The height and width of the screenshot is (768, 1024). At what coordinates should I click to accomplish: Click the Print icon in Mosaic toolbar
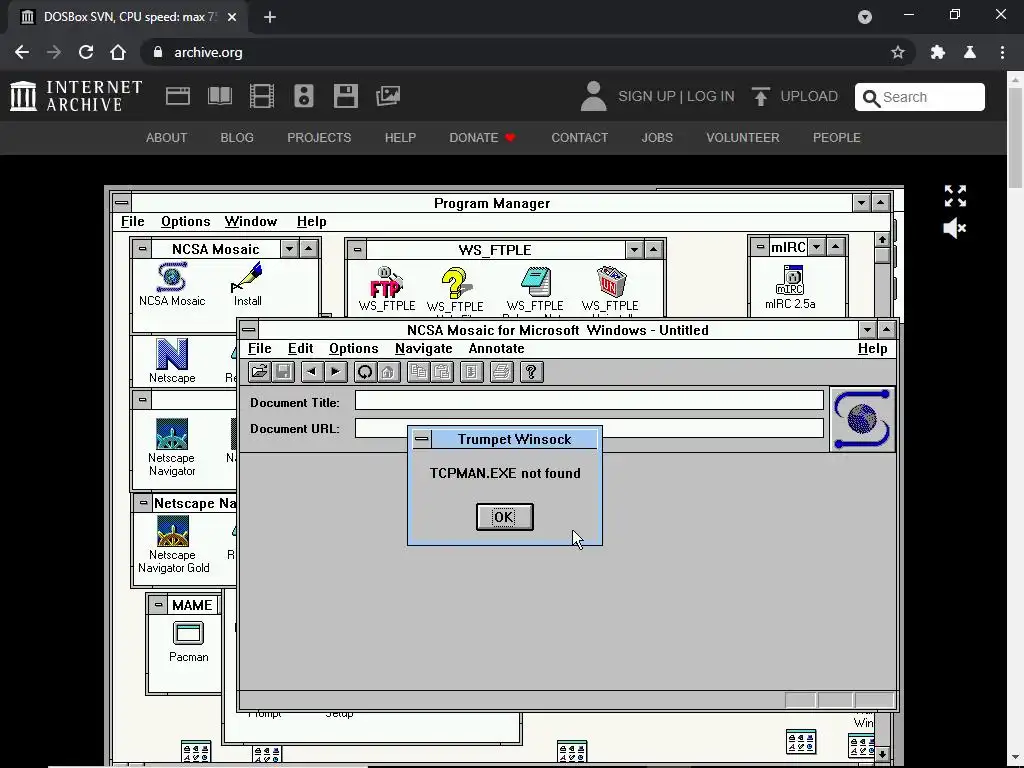[502, 372]
